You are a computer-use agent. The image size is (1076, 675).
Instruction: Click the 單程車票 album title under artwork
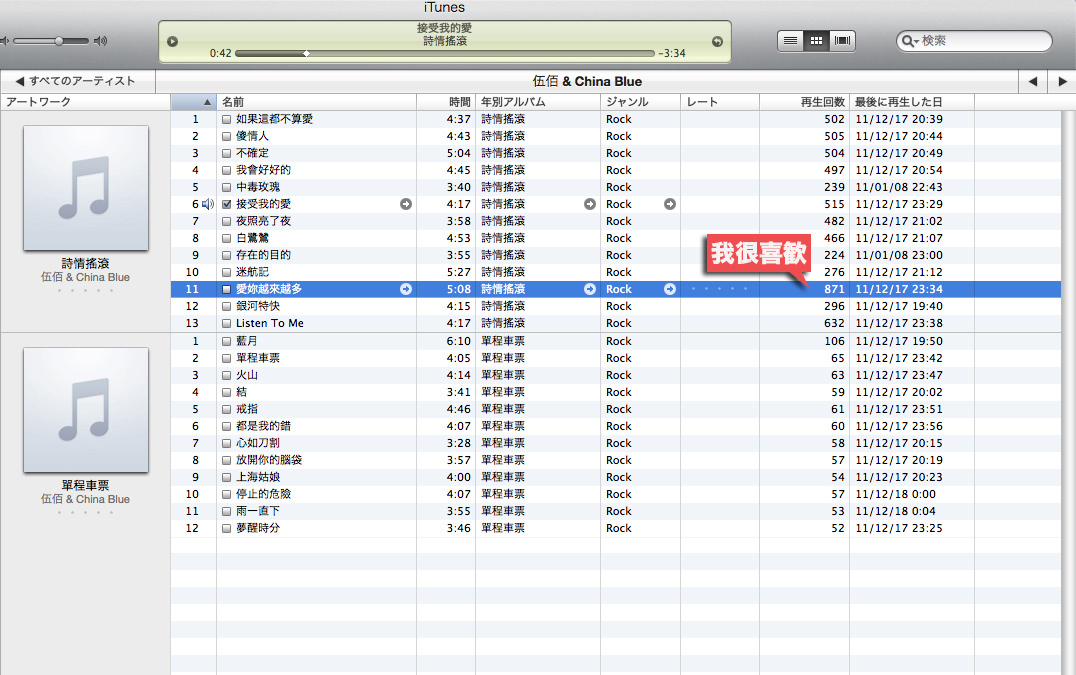pyautogui.click(x=85, y=486)
